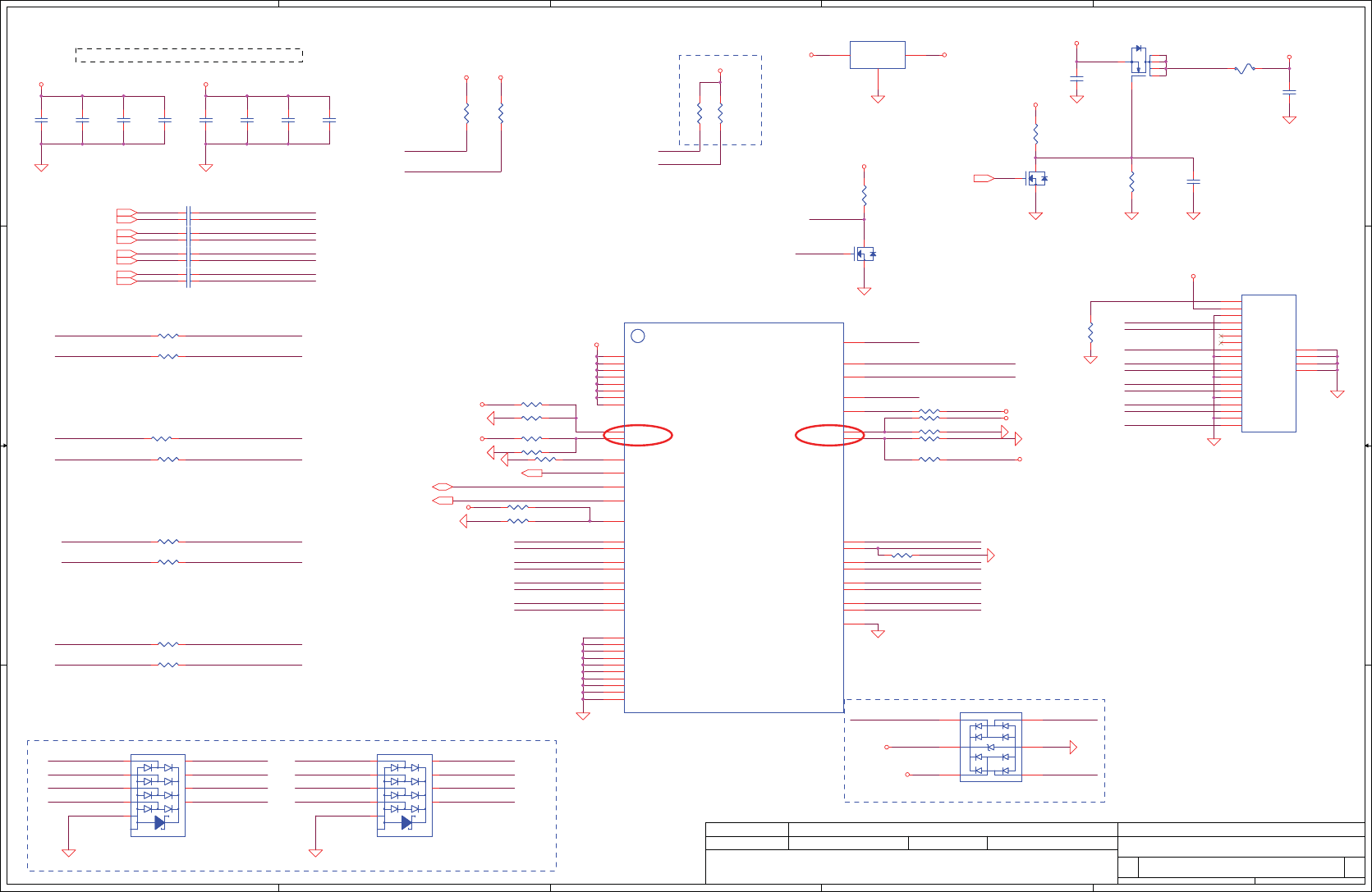
Task: Select the left diode array package in bottom-left dashed box
Action: click(158, 795)
